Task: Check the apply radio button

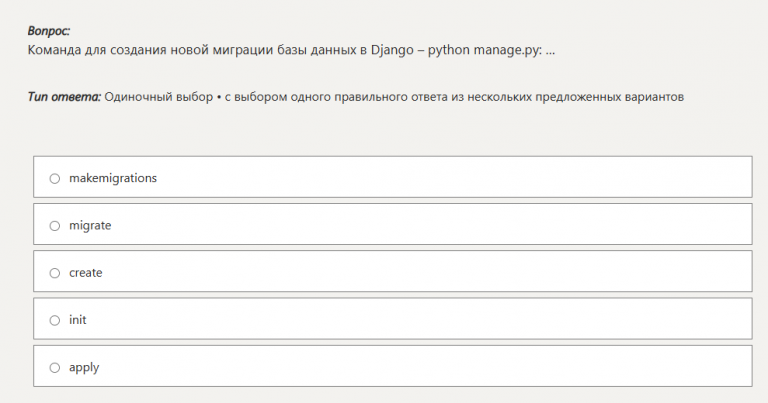Action: point(55,368)
